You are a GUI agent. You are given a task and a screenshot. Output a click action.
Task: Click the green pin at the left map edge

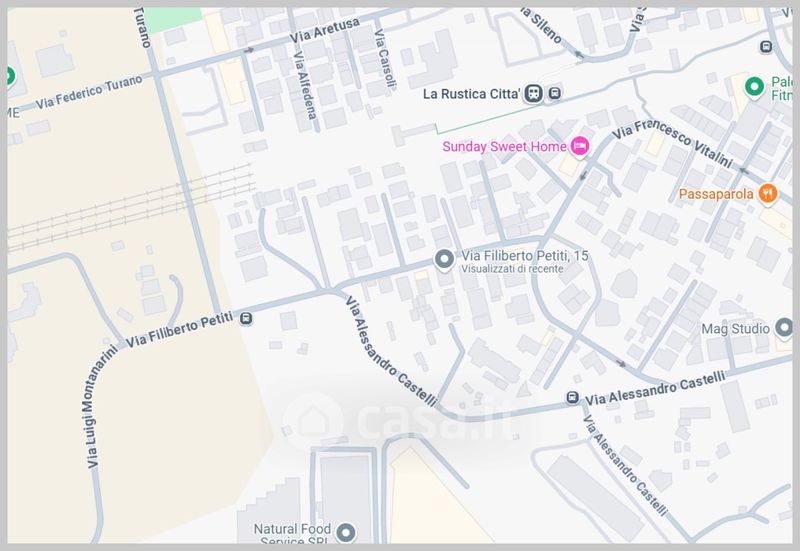click(x=10, y=77)
